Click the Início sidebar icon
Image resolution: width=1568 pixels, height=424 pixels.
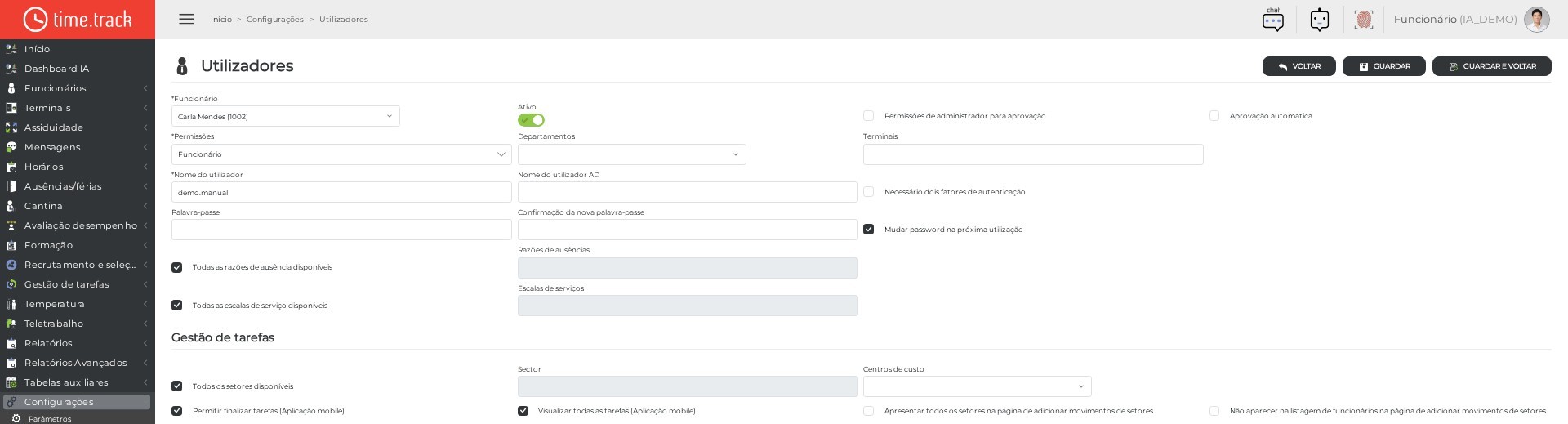[x=11, y=49]
